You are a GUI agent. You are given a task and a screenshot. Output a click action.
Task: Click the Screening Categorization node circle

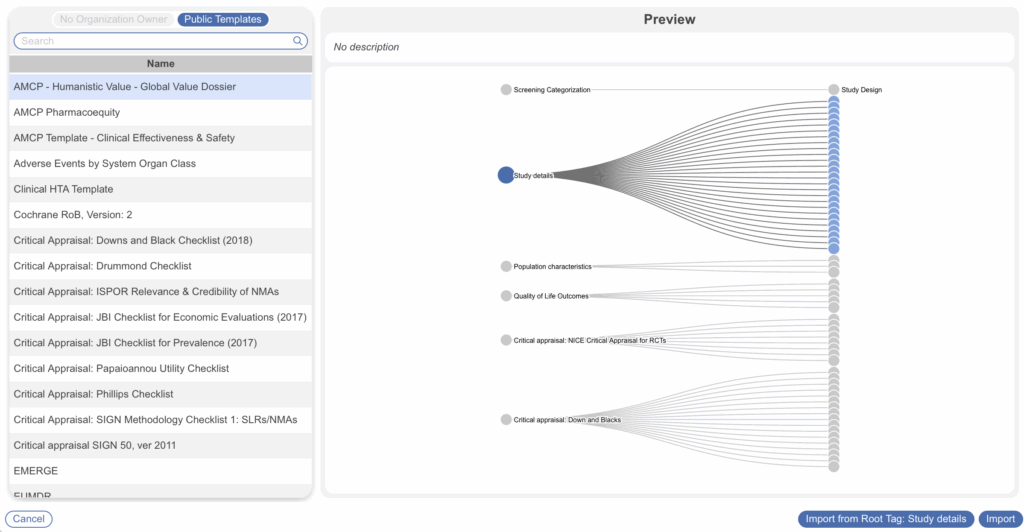pyautogui.click(x=506, y=90)
